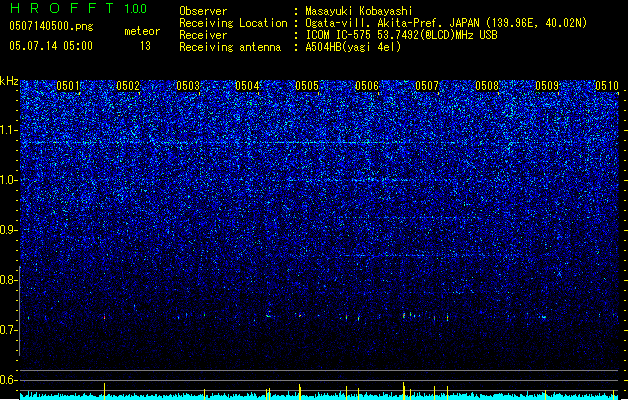Click the 0508 time marker
629x400 pixels.
[x=487, y=86]
